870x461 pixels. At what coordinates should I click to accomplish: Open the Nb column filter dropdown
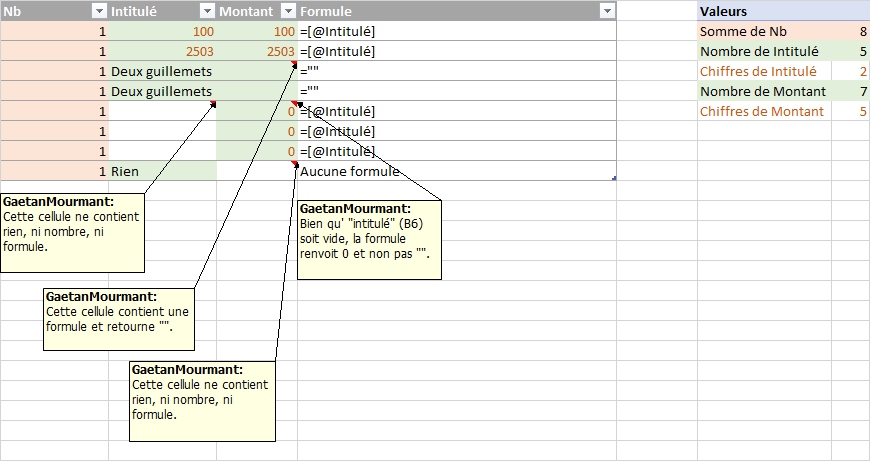[x=99, y=11]
